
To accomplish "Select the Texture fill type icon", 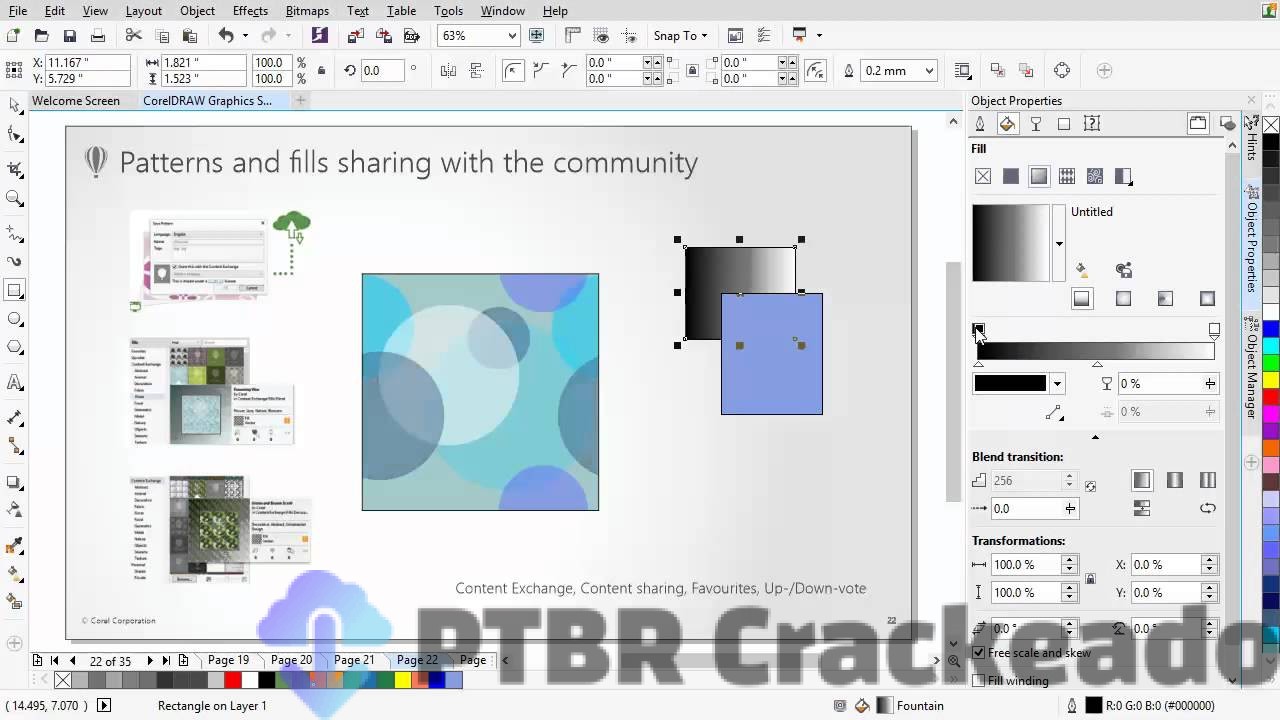I will point(1095,176).
